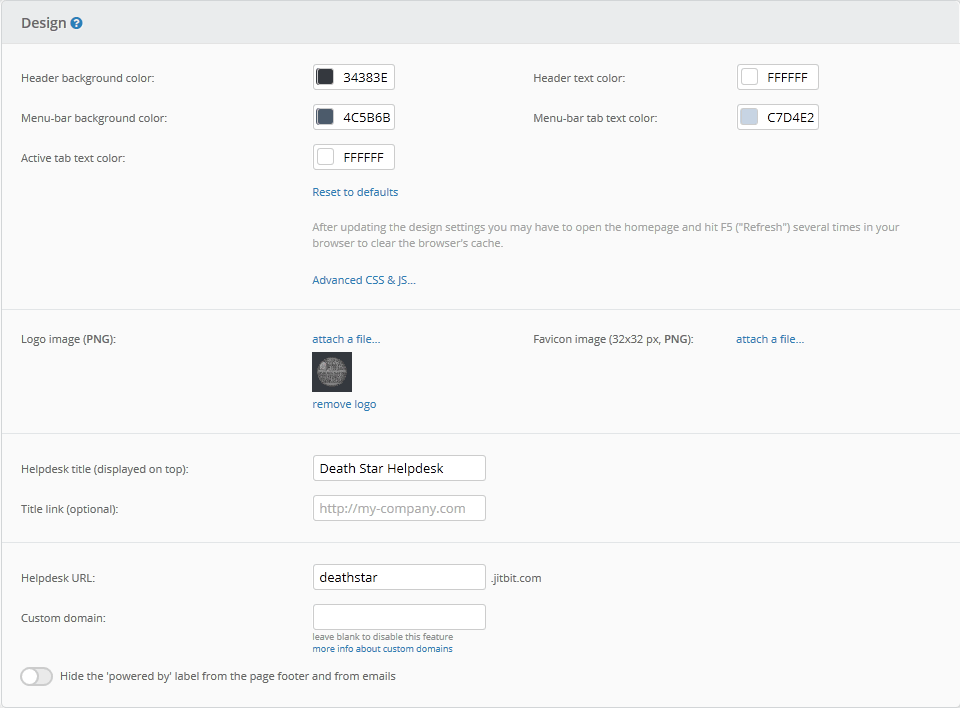Select the Helpdesk URL field showing deathstar
Viewport: 960px width, 708px height.
(x=399, y=576)
